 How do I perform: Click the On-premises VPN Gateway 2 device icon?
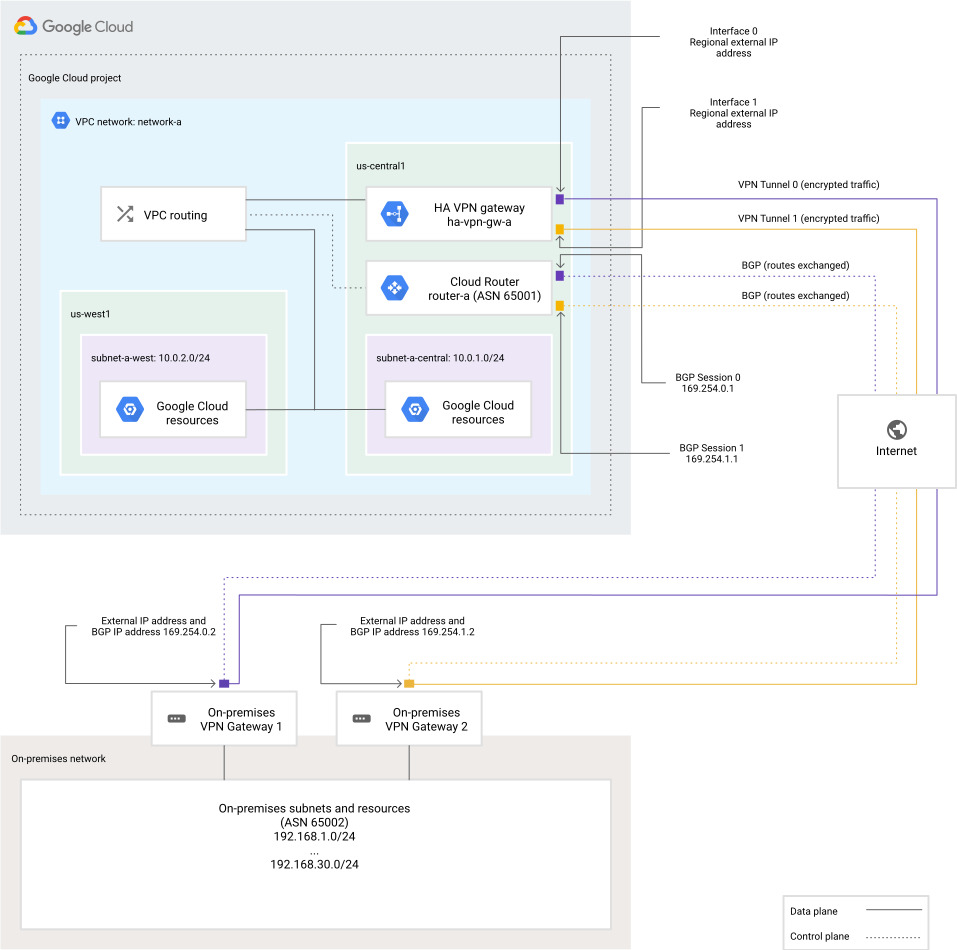(361, 719)
